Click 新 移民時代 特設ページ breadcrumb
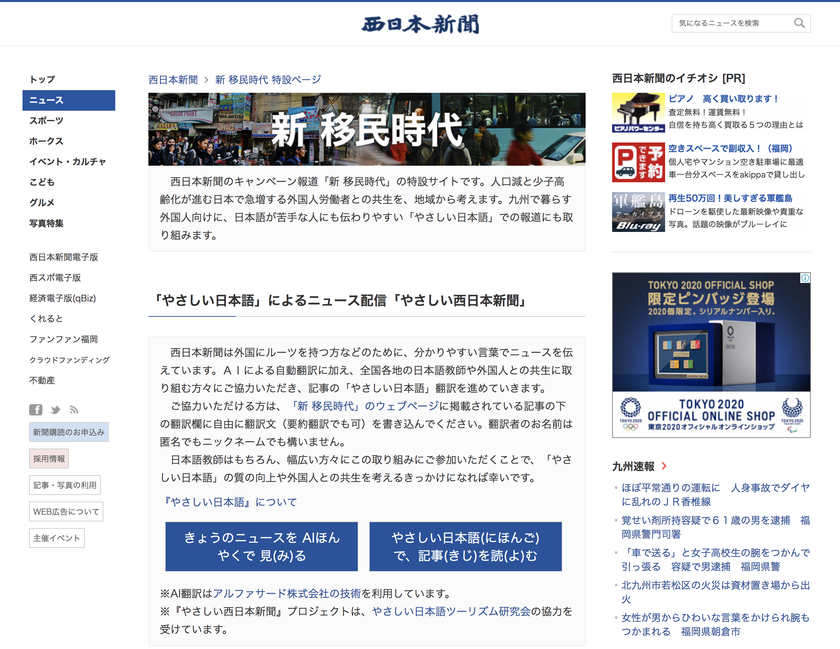 [x=268, y=79]
